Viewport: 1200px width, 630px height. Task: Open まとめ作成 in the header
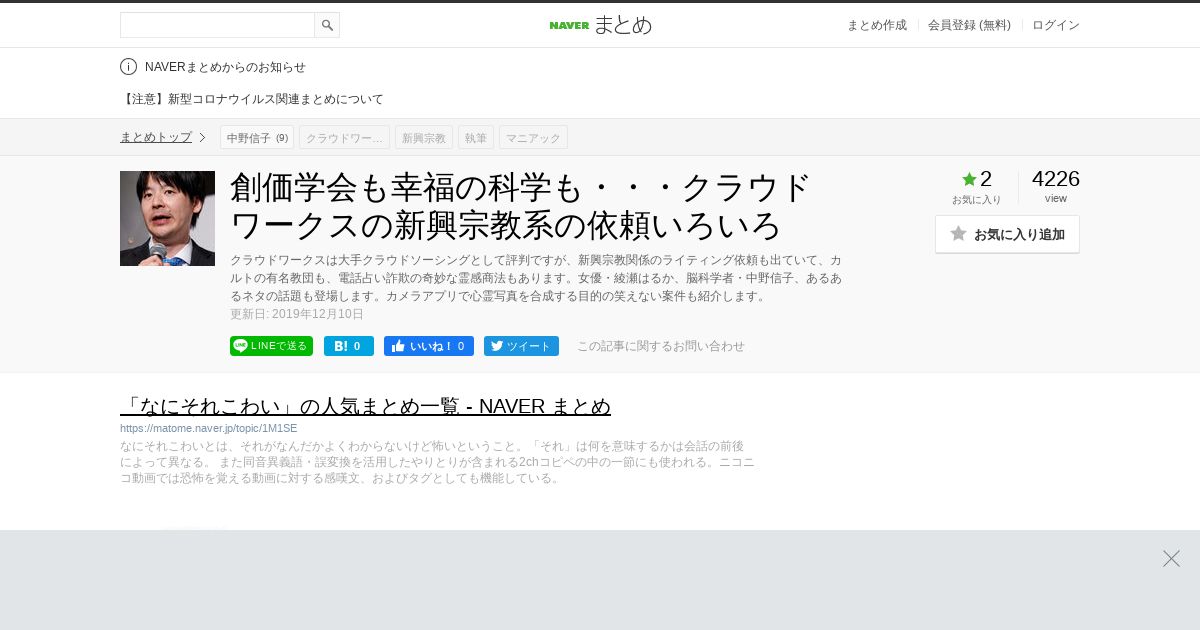(877, 25)
